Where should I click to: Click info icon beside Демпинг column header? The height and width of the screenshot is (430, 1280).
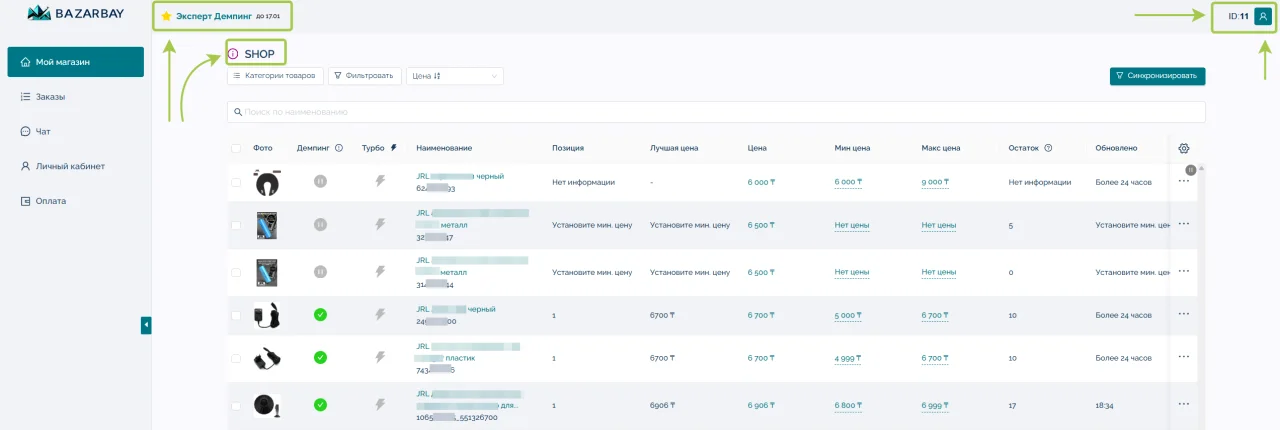tap(339, 148)
